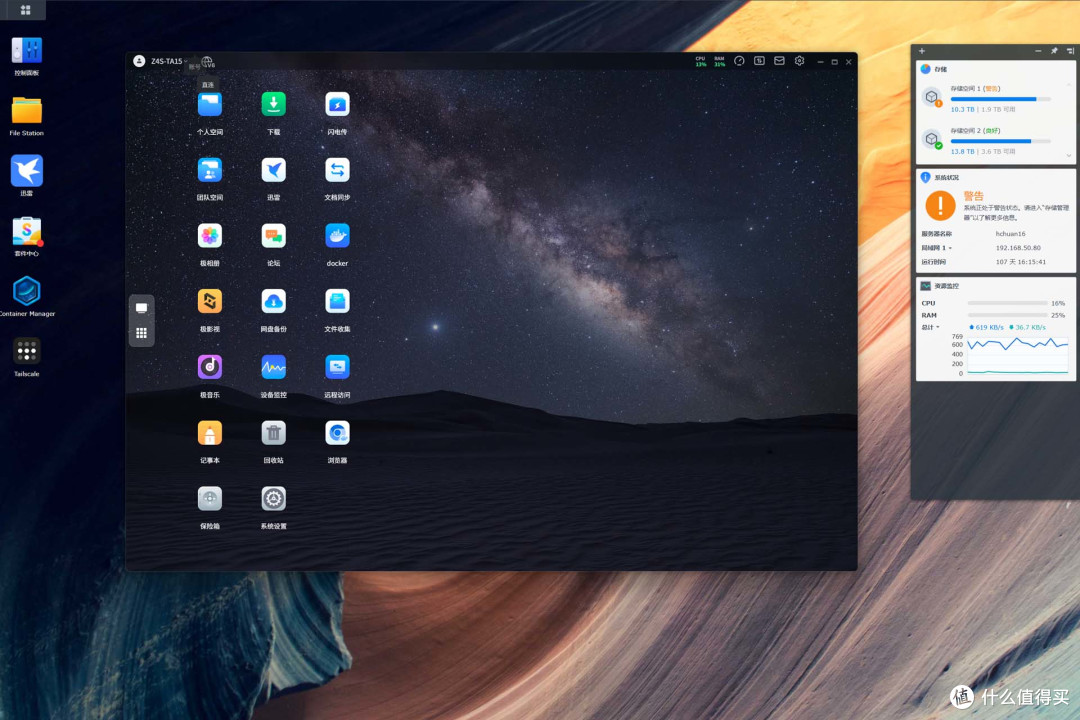The image size is (1080, 720).
Task: Click the globe connection status icon
Action: tap(207, 61)
